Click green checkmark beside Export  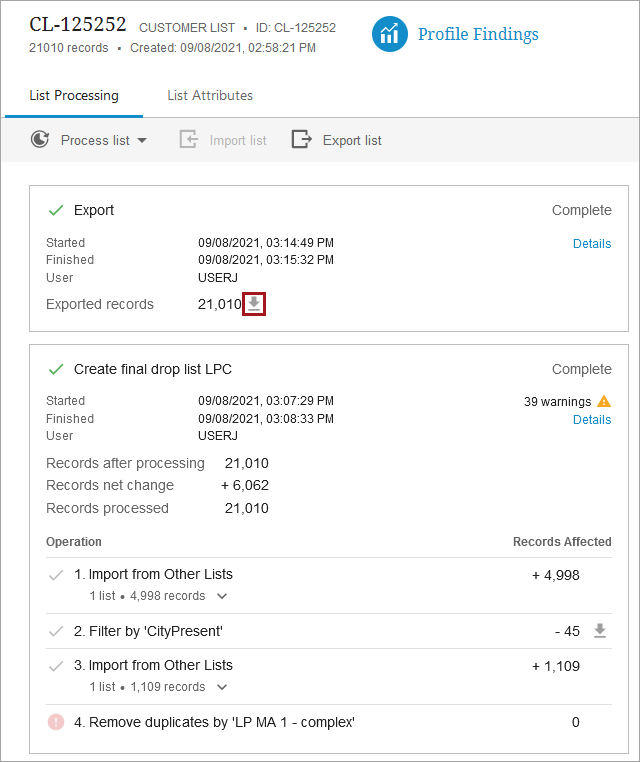pyautogui.click(x=56, y=210)
